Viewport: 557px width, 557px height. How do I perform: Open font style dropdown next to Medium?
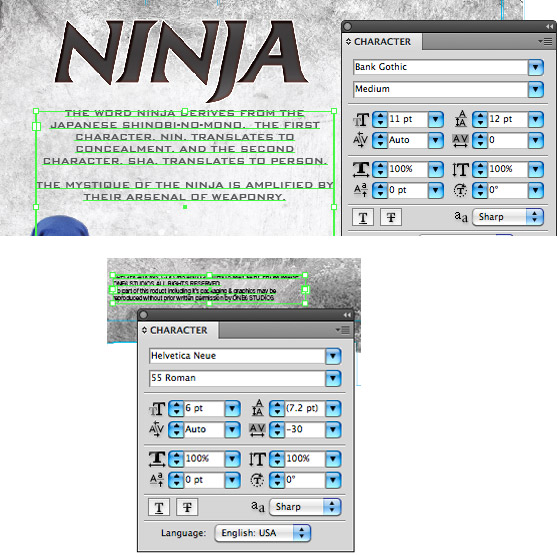point(536,90)
